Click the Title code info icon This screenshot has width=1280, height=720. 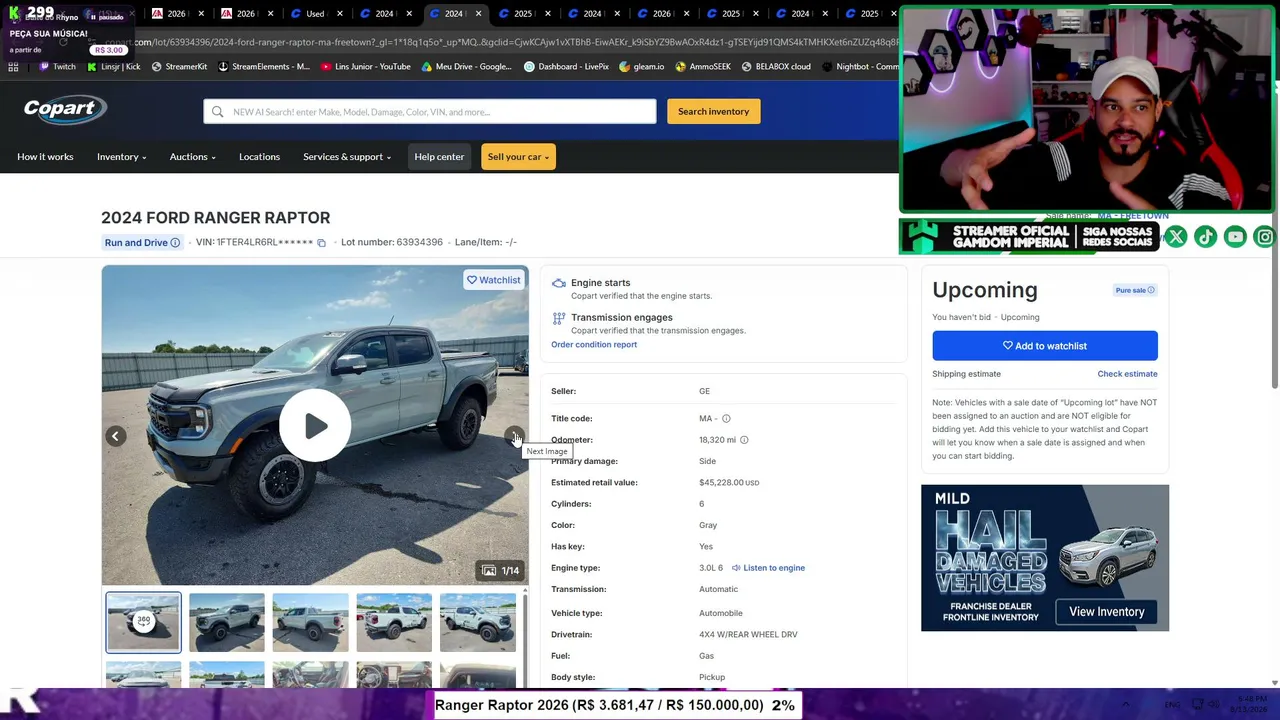[726, 419]
